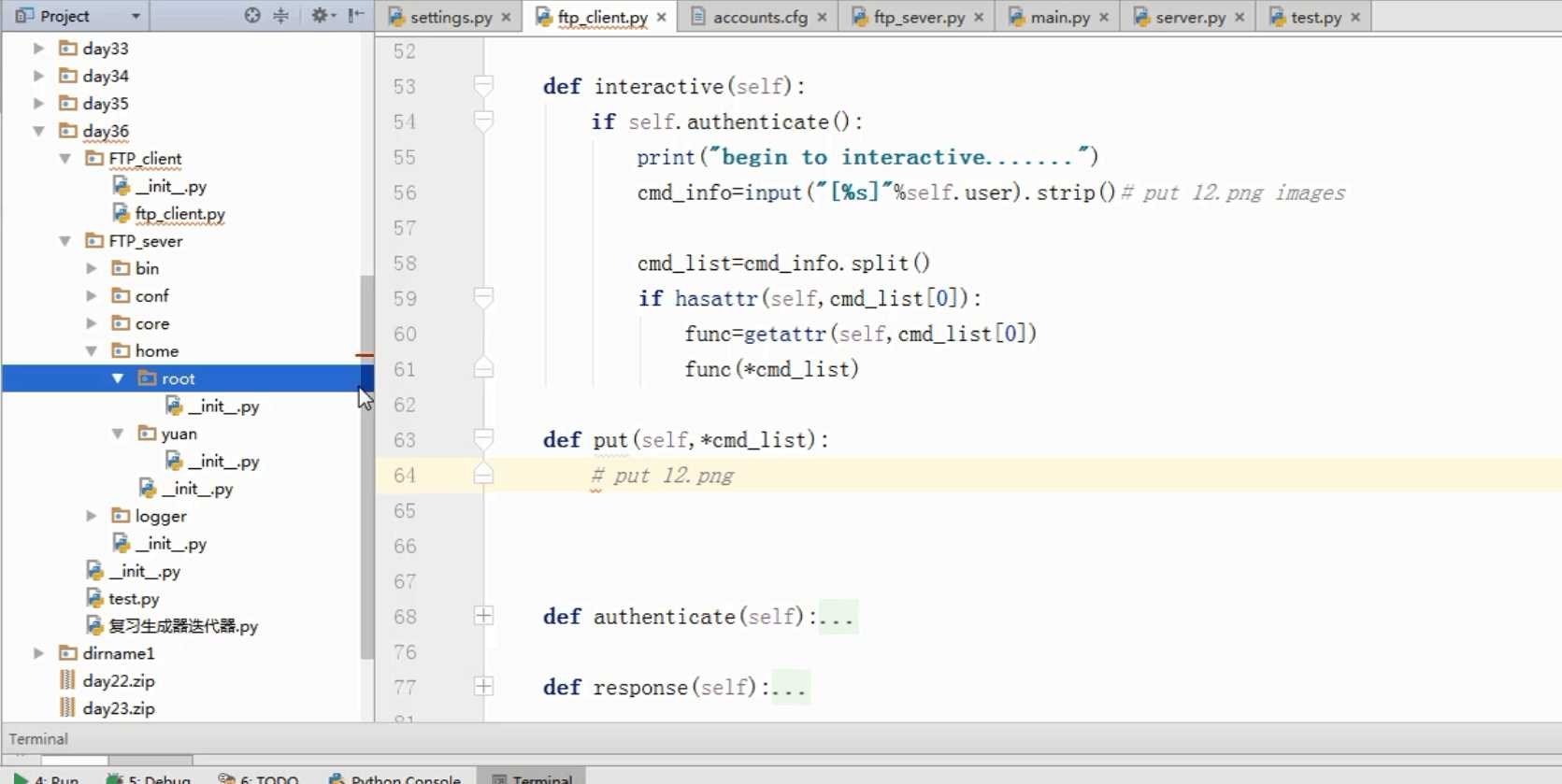Fold the hasattr block at line 59
The height and width of the screenshot is (784, 1562).
click(483, 298)
